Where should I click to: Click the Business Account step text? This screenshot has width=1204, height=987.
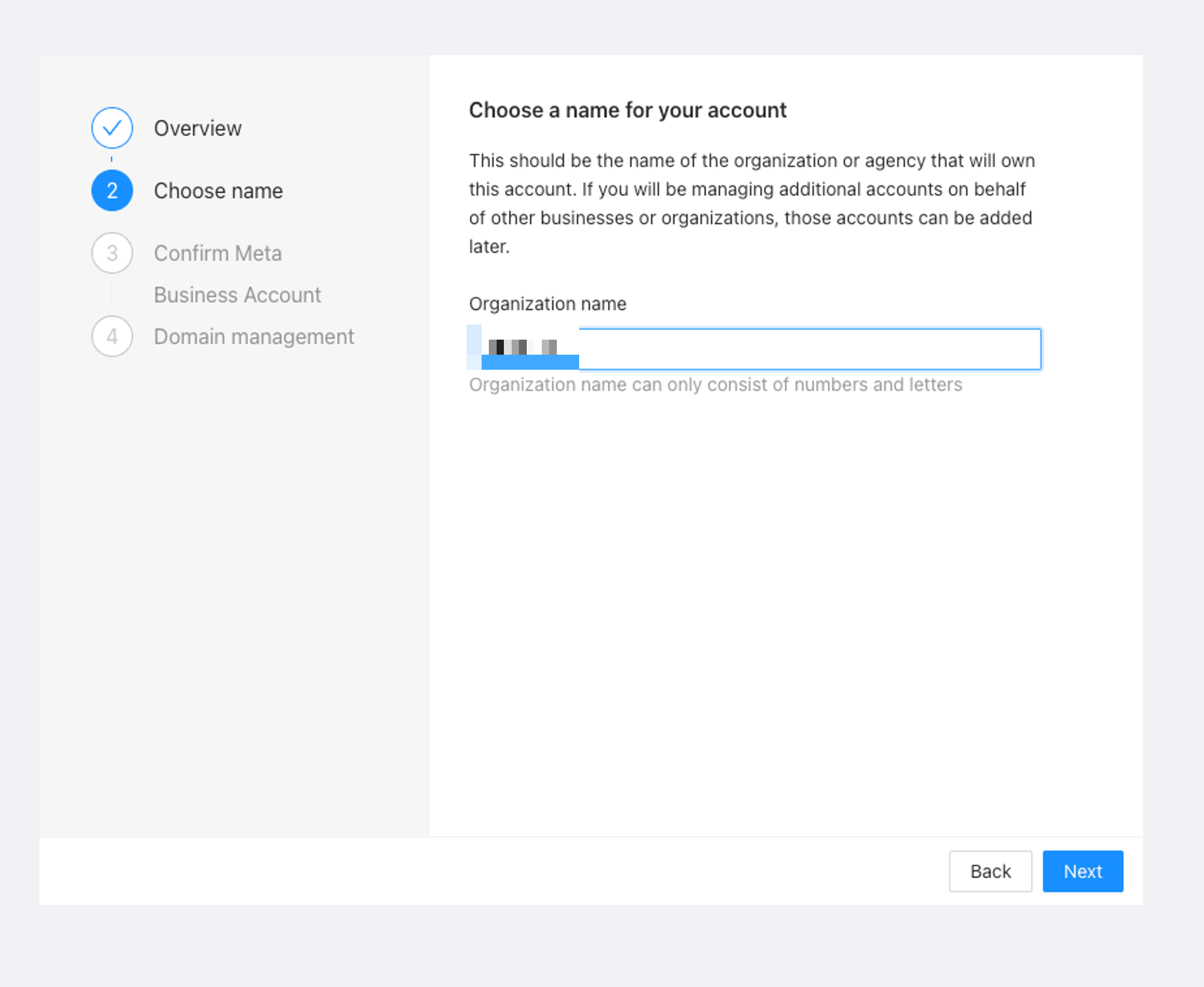click(237, 295)
